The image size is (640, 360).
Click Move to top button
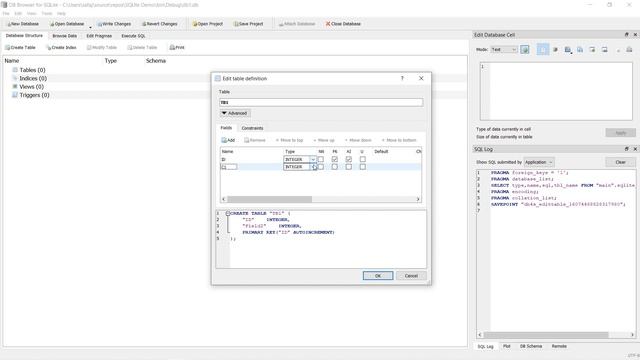coord(289,140)
